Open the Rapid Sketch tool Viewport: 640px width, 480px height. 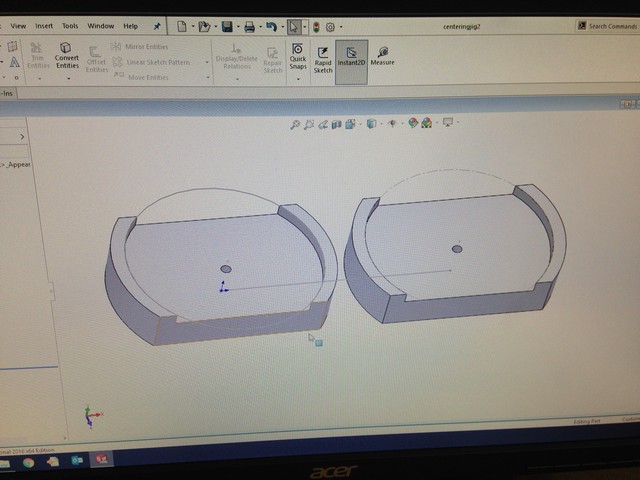[x=323, y=56]
